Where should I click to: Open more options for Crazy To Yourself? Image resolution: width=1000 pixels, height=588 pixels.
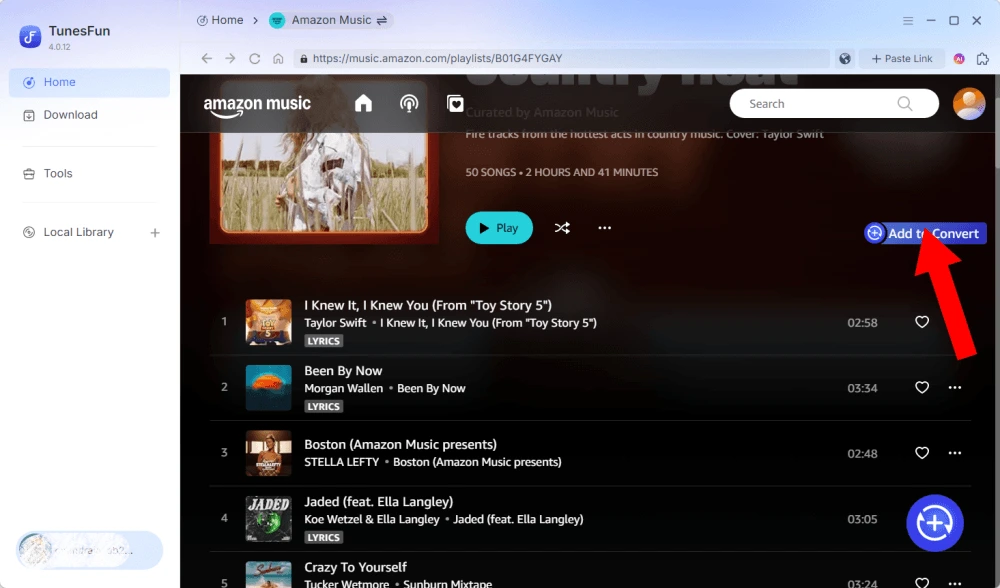pos(955,583)
